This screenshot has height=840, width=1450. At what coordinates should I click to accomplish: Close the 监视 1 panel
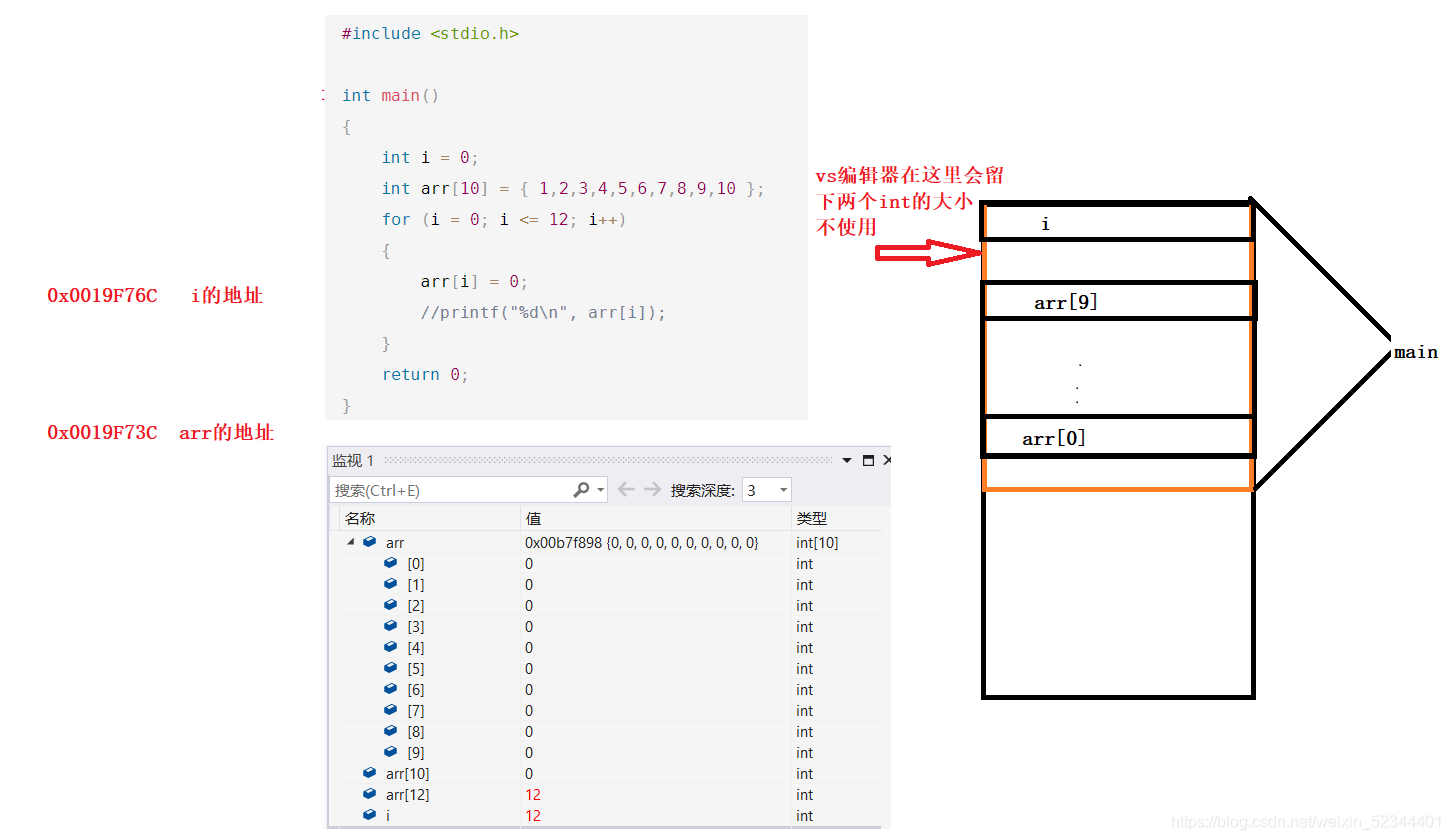[886, 460]
